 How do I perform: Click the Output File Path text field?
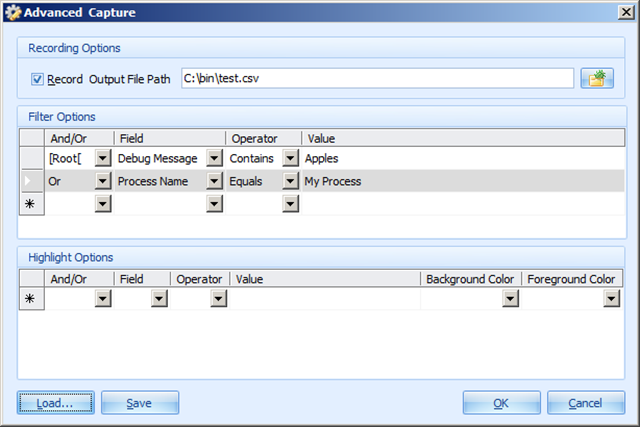376,78
